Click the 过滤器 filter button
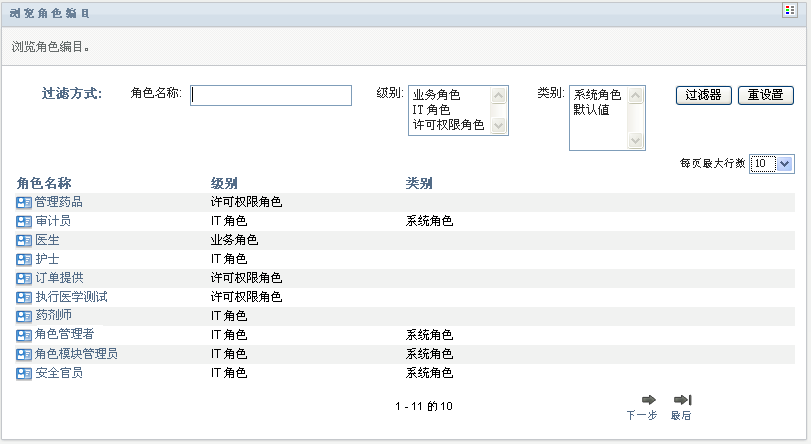 [x=703, y=95]
